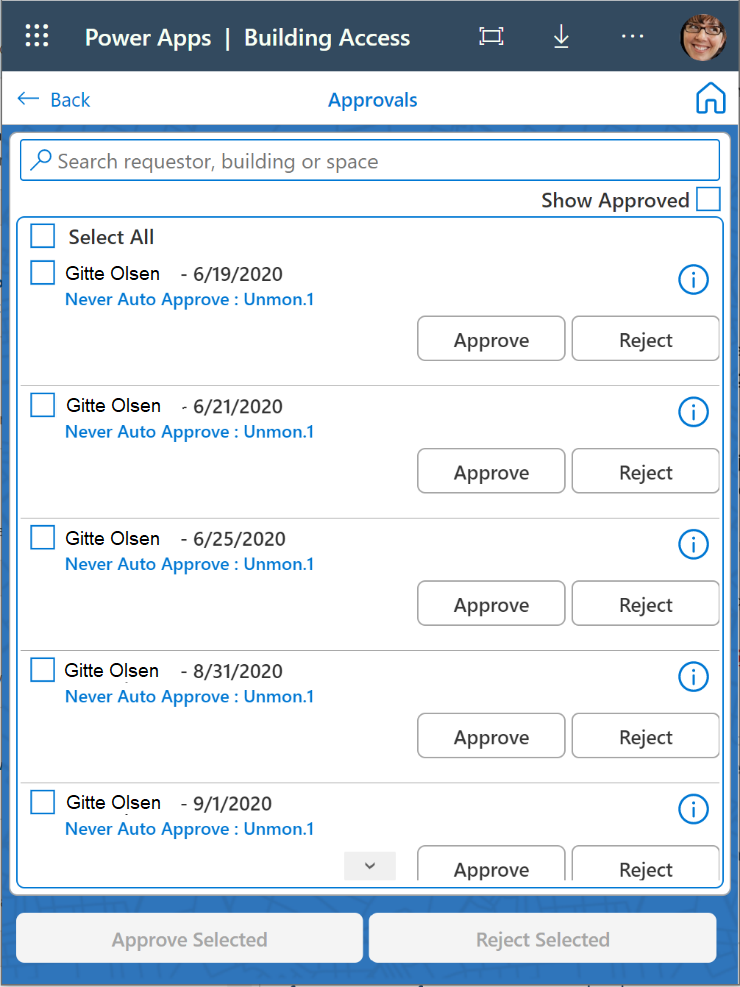This screenshot has width=740, height=987.
Task: Select the 8/31/2020 request checkbox
Action: click(x=43, y=670)
